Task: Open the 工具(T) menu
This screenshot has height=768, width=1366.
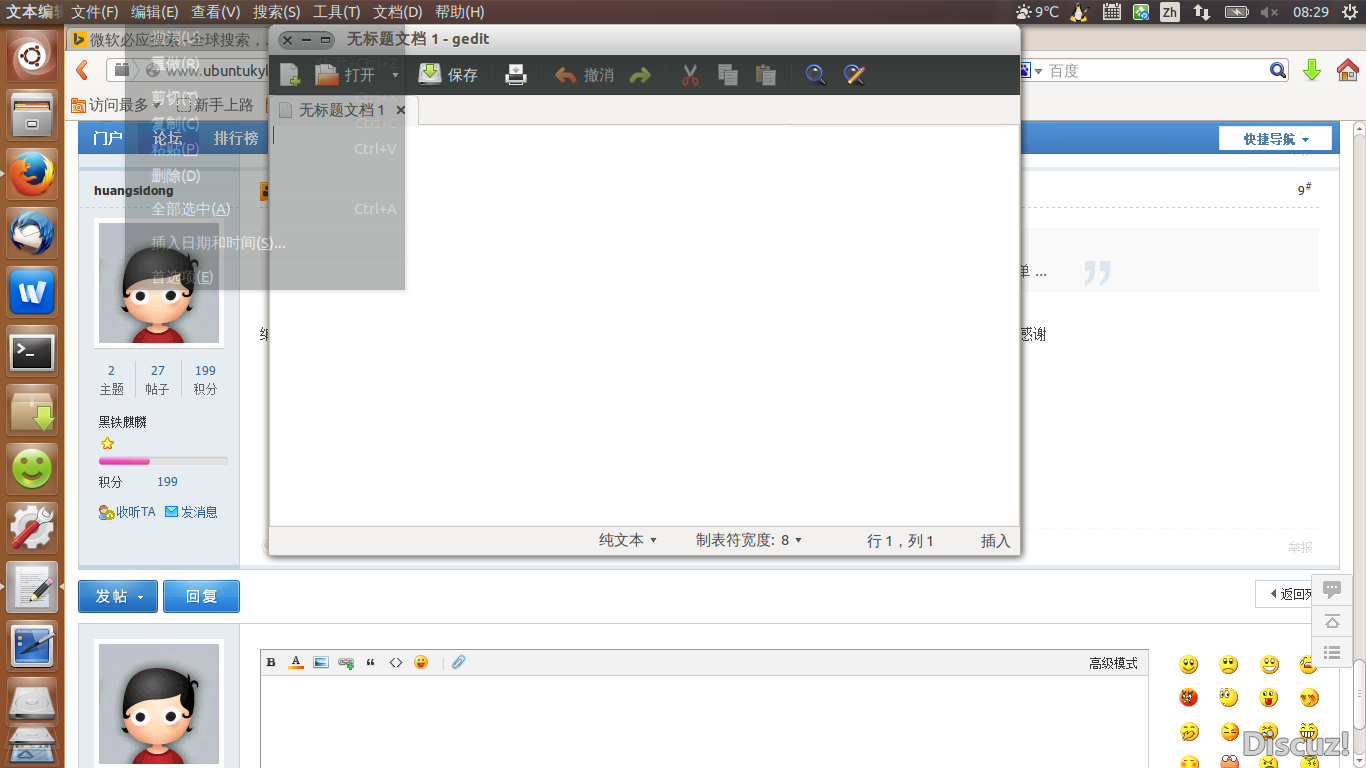Action: (x=336, y=11)
